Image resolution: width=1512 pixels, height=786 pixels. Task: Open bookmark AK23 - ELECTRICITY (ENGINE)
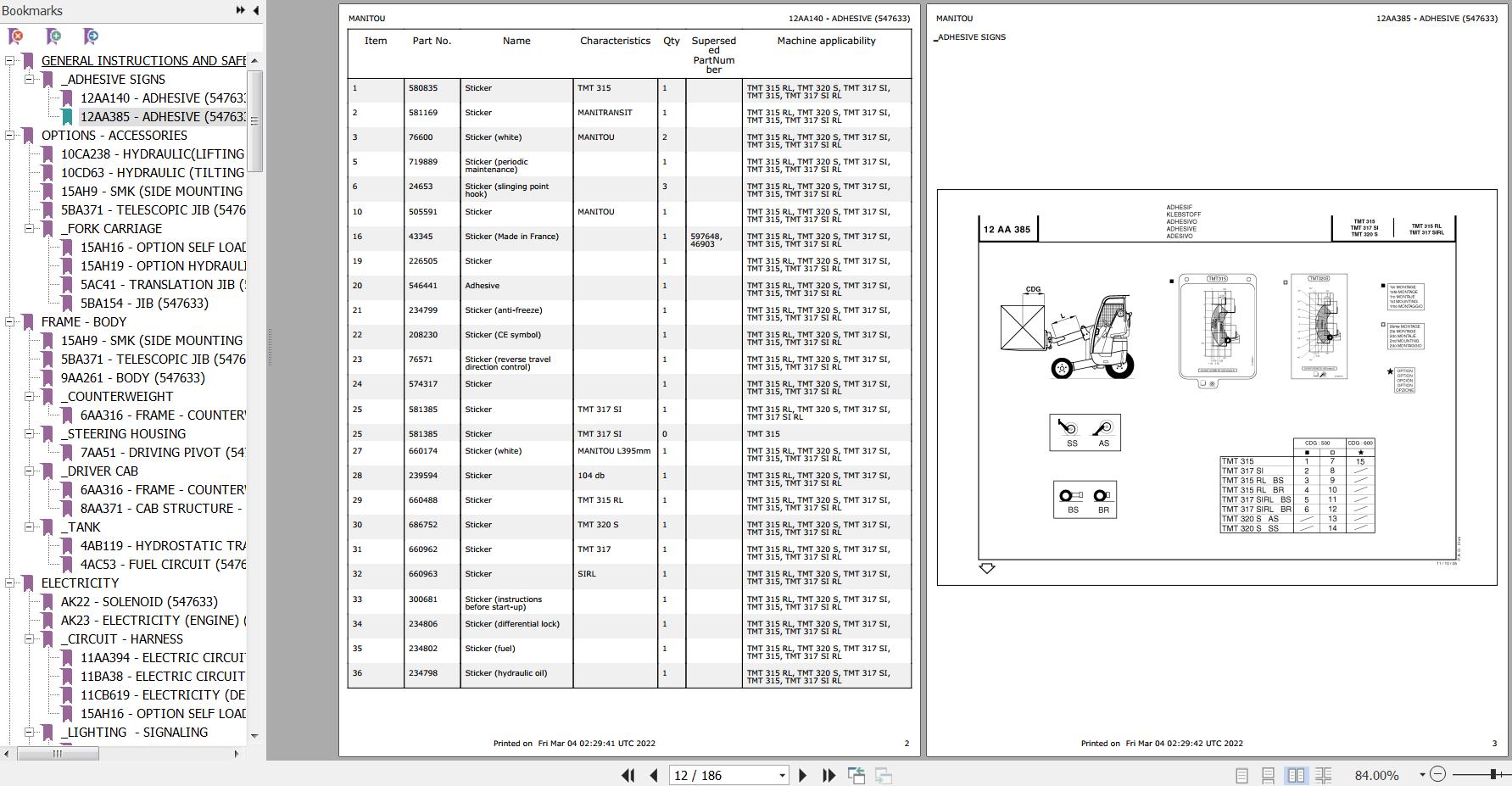pyautogui.click(x=153, y=621)
